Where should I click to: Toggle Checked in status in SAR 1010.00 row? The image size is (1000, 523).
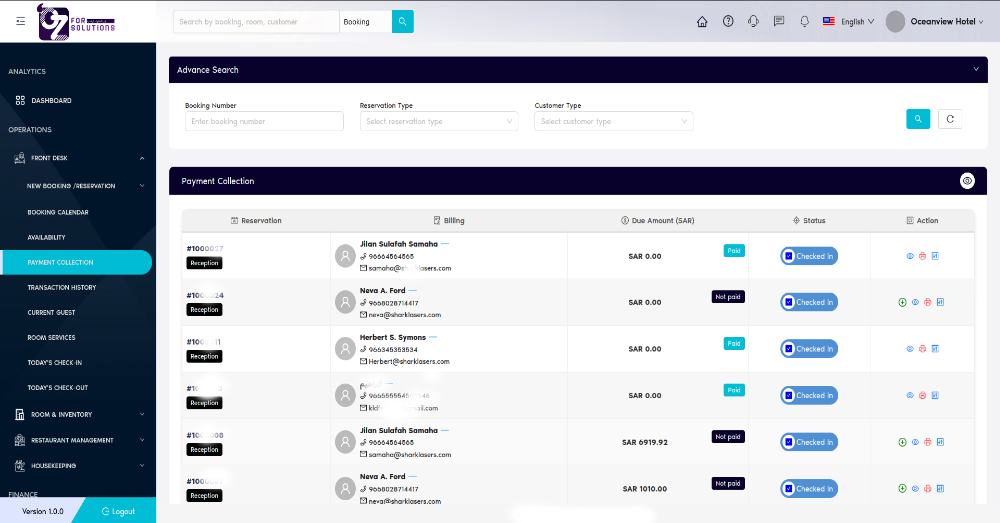pyautogui.click(x=809, y=489)
